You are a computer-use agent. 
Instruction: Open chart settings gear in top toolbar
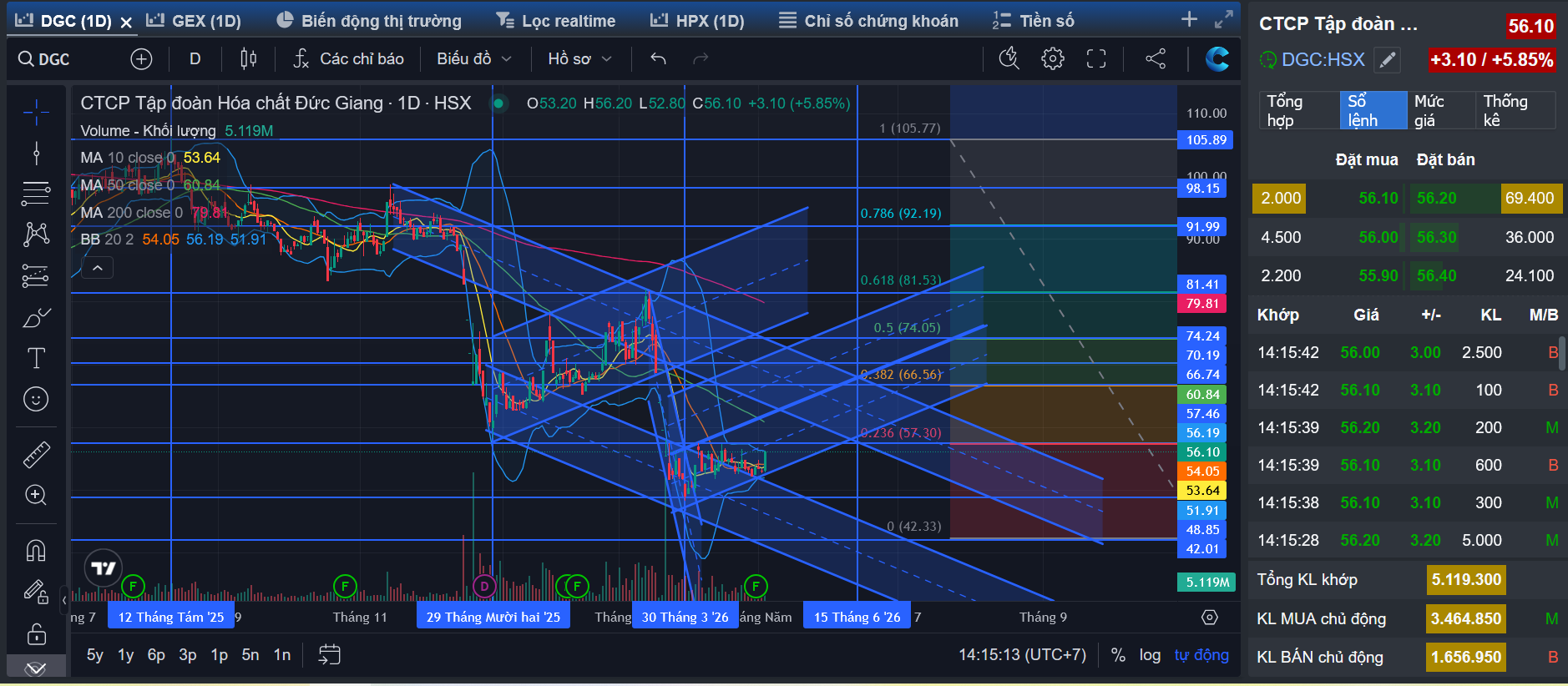pyautogui.click(x=1053, y=58)
